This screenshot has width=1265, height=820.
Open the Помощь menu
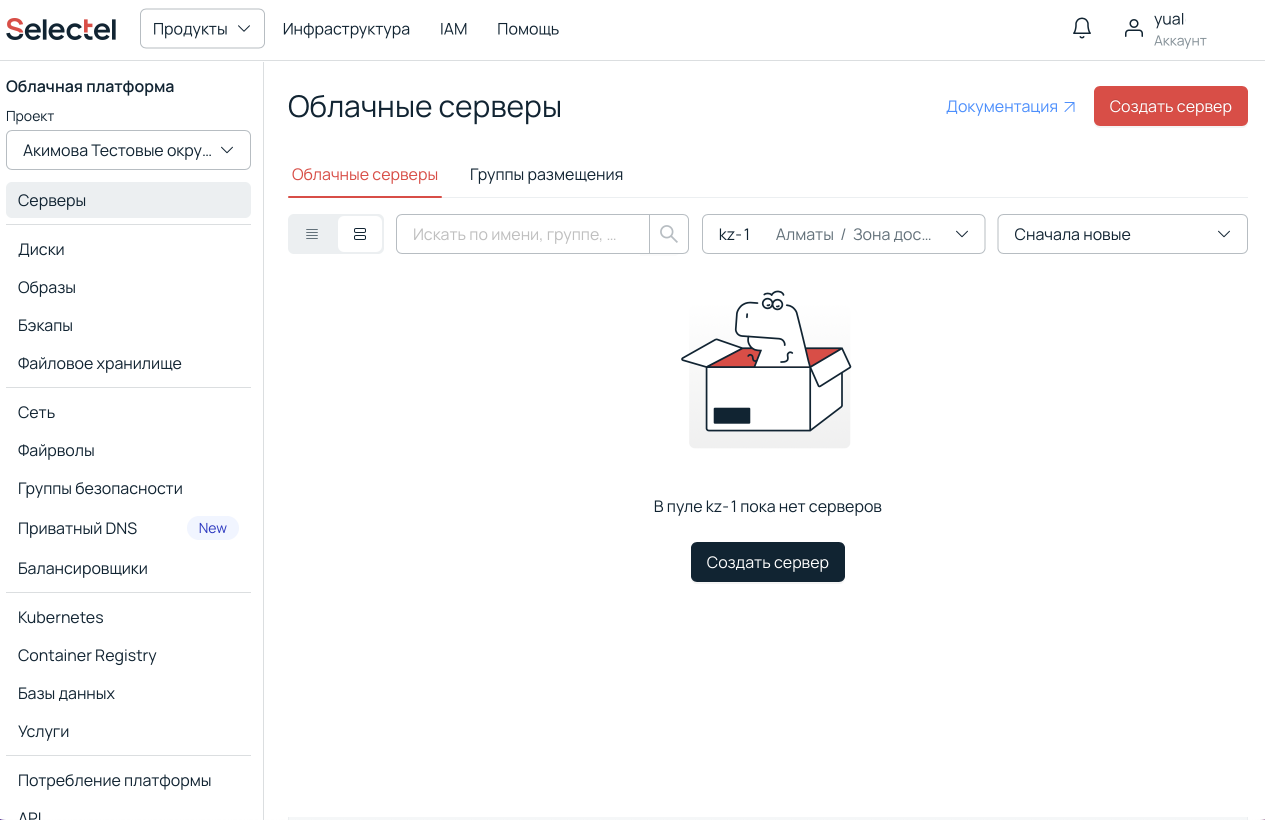pyautogui.click(x=528, y=29)
